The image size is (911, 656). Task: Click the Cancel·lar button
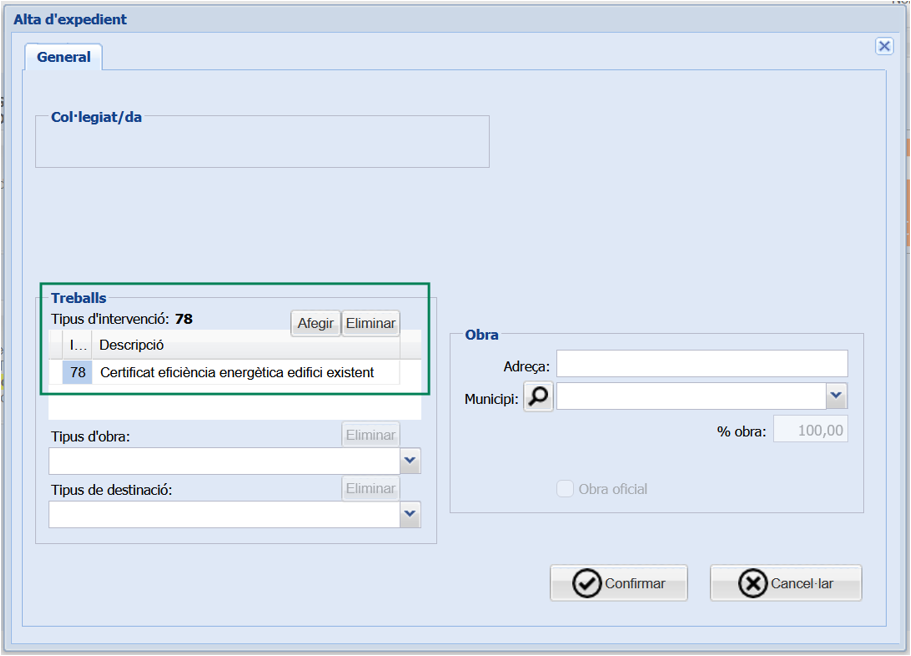(x=786, y=583)
